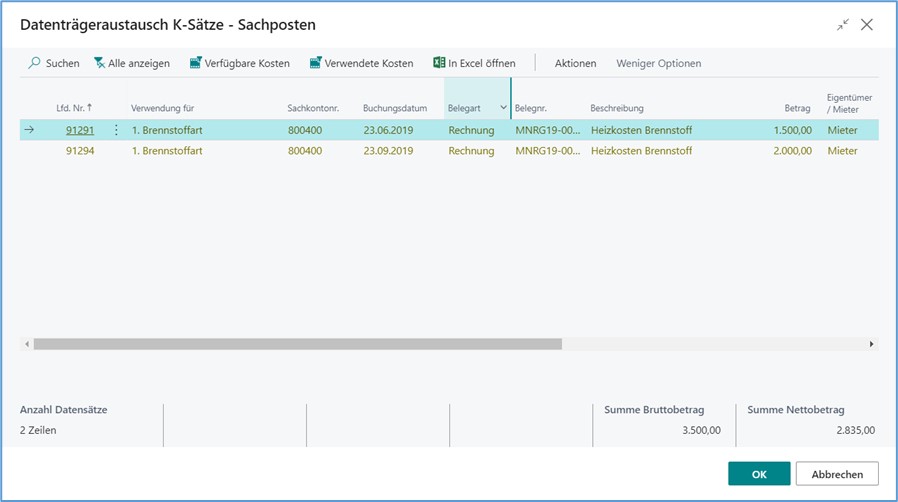Click the scrollbar's left arrow
898x502 pixels.
(x=27, y=344)
